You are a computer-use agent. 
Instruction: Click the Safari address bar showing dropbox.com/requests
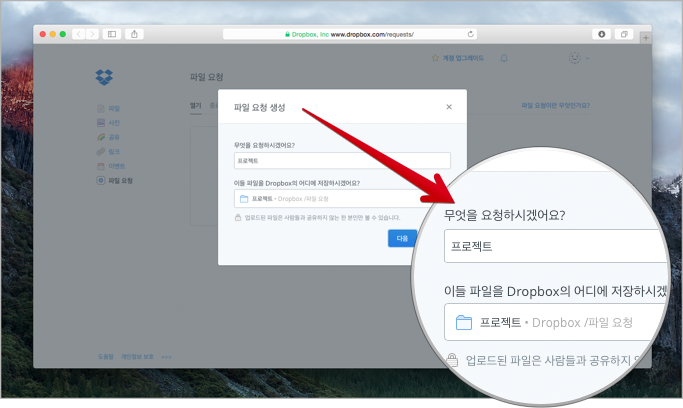(x=350, y=34)
